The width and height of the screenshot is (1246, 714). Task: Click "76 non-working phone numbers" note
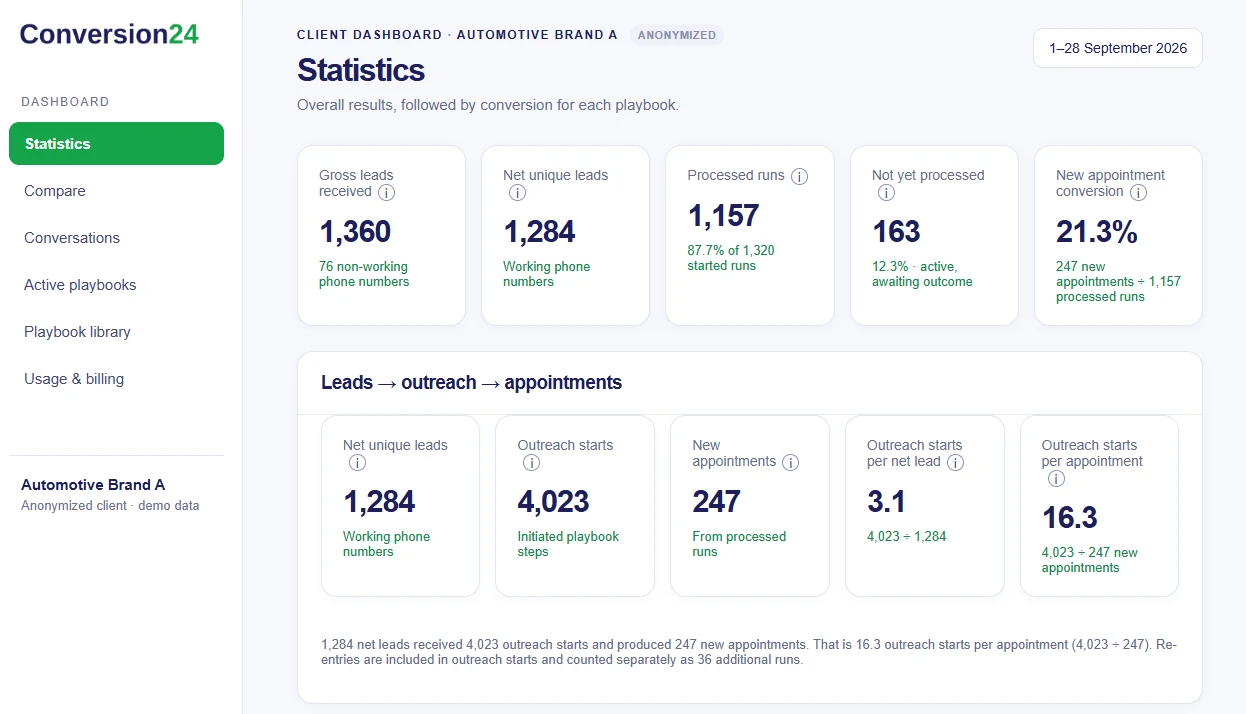pyautogui.click(x=364, y=274)
